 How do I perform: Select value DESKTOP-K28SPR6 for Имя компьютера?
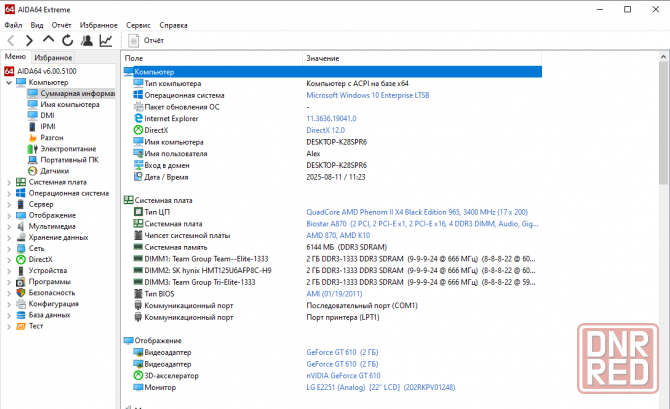click(336, 142)
